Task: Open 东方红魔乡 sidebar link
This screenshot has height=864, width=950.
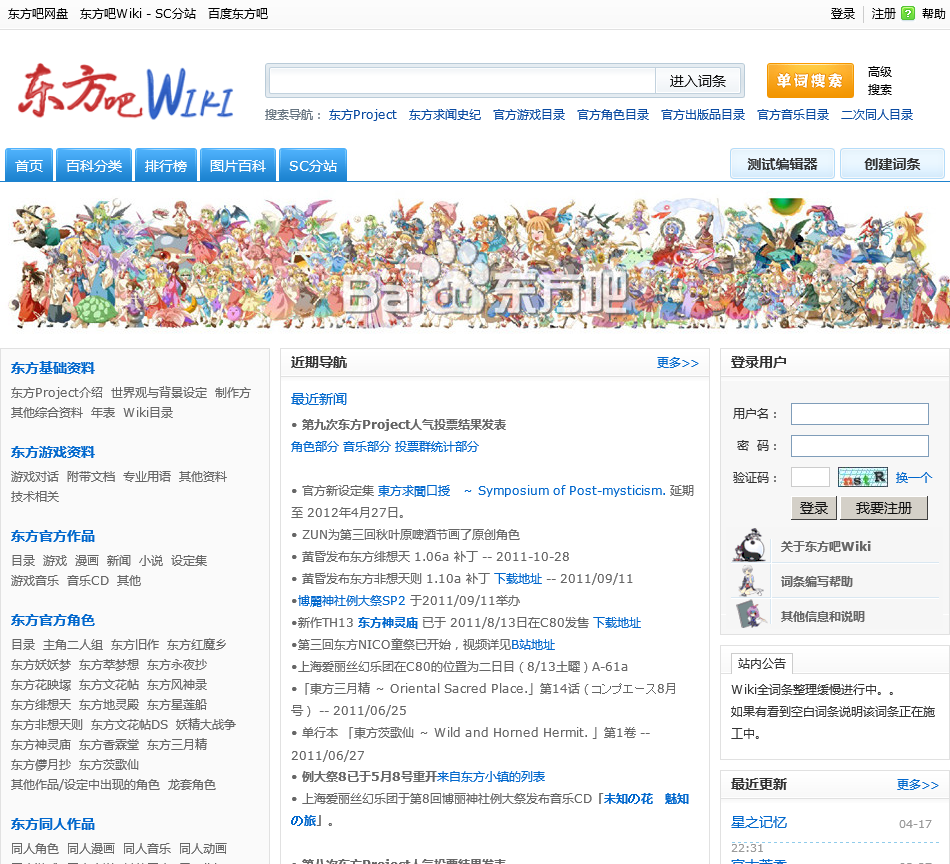Action: pyautogui.click(x=196, y=645)
